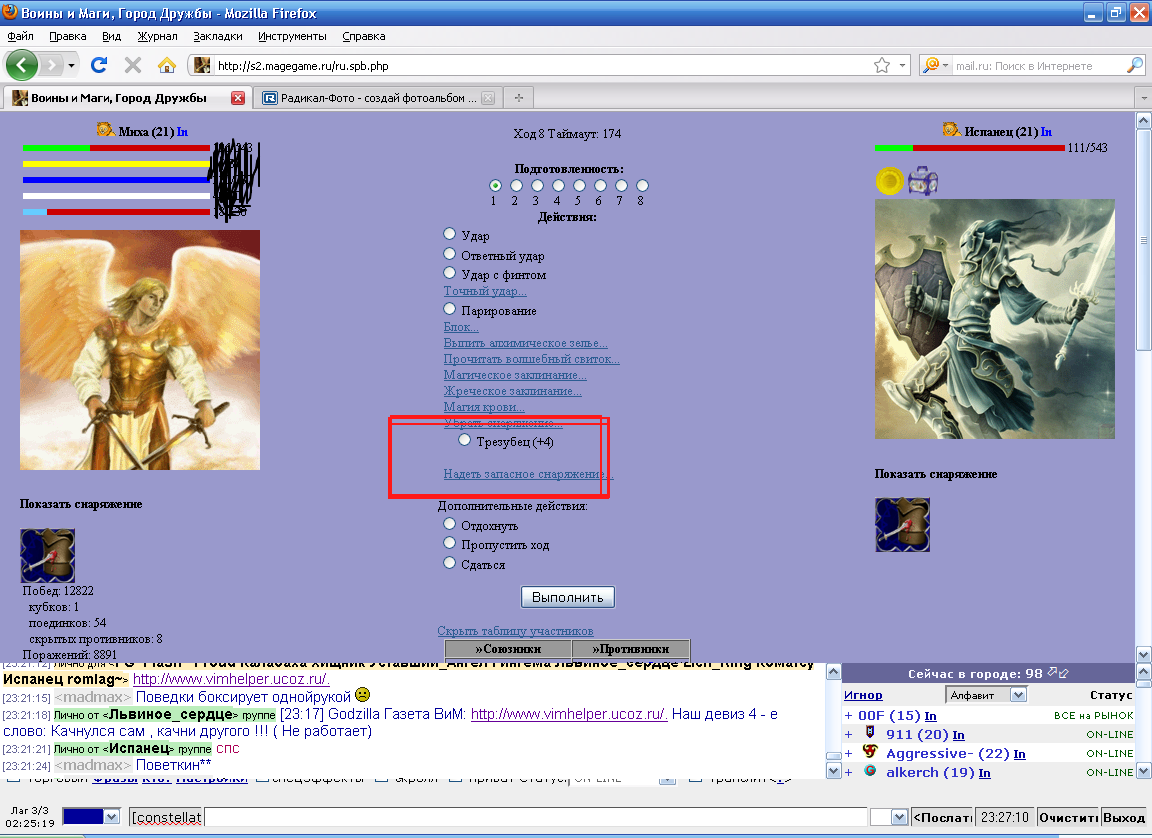The height and width of the screenshot is (838, 1152).
Task: Click the clan icon beside 911 (20)
Action: tap(870, 732)
